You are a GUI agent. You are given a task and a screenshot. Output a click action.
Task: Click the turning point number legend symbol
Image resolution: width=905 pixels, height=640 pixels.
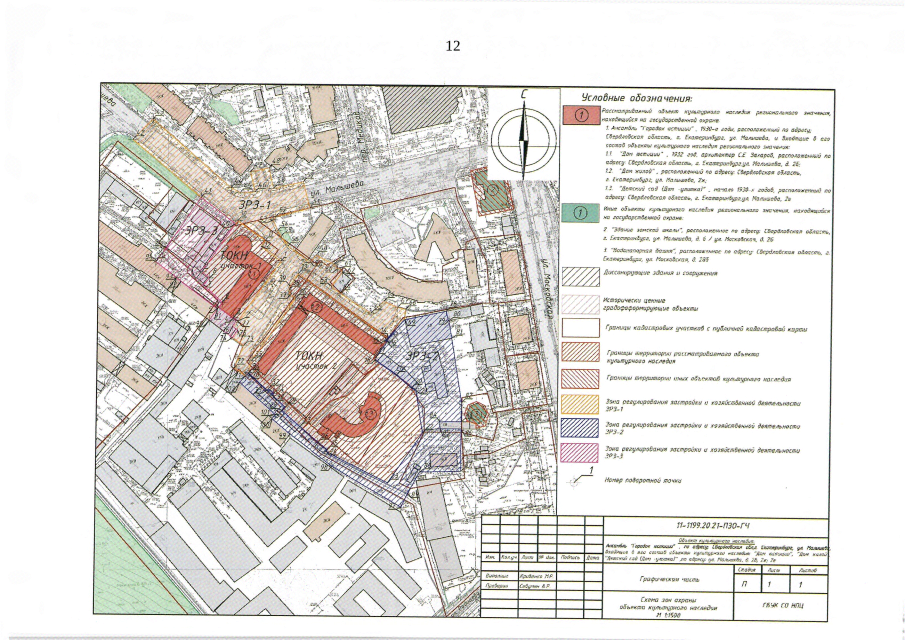click(584, 474)
